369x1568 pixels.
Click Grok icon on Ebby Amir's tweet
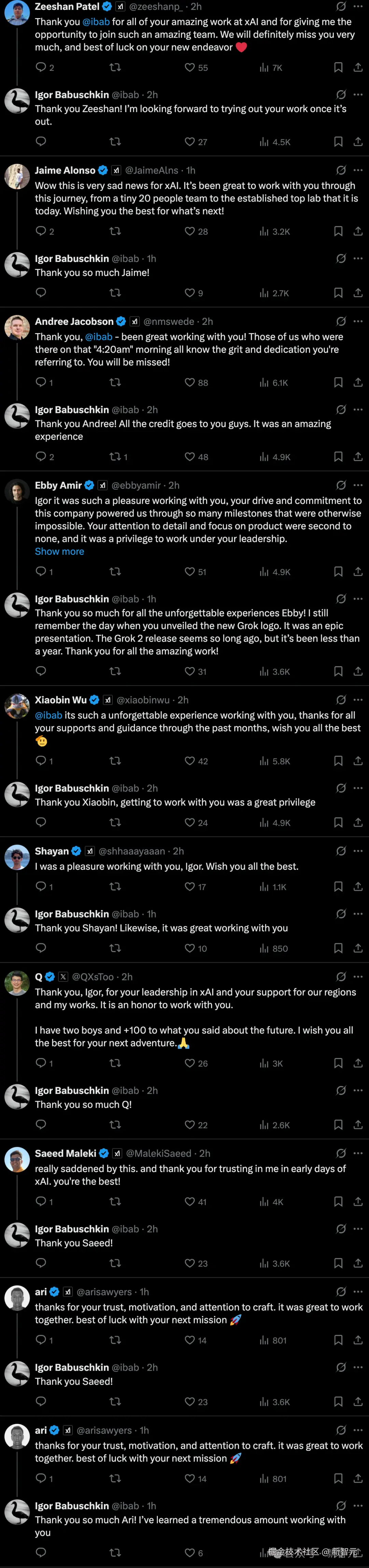[341, 485]
